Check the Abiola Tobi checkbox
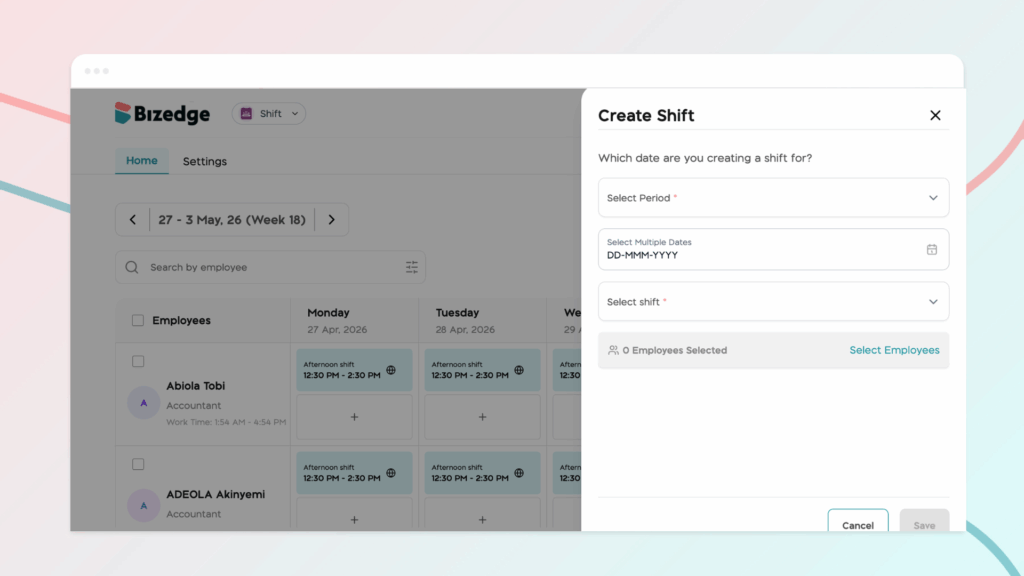1024x576 pixels. 138,361
